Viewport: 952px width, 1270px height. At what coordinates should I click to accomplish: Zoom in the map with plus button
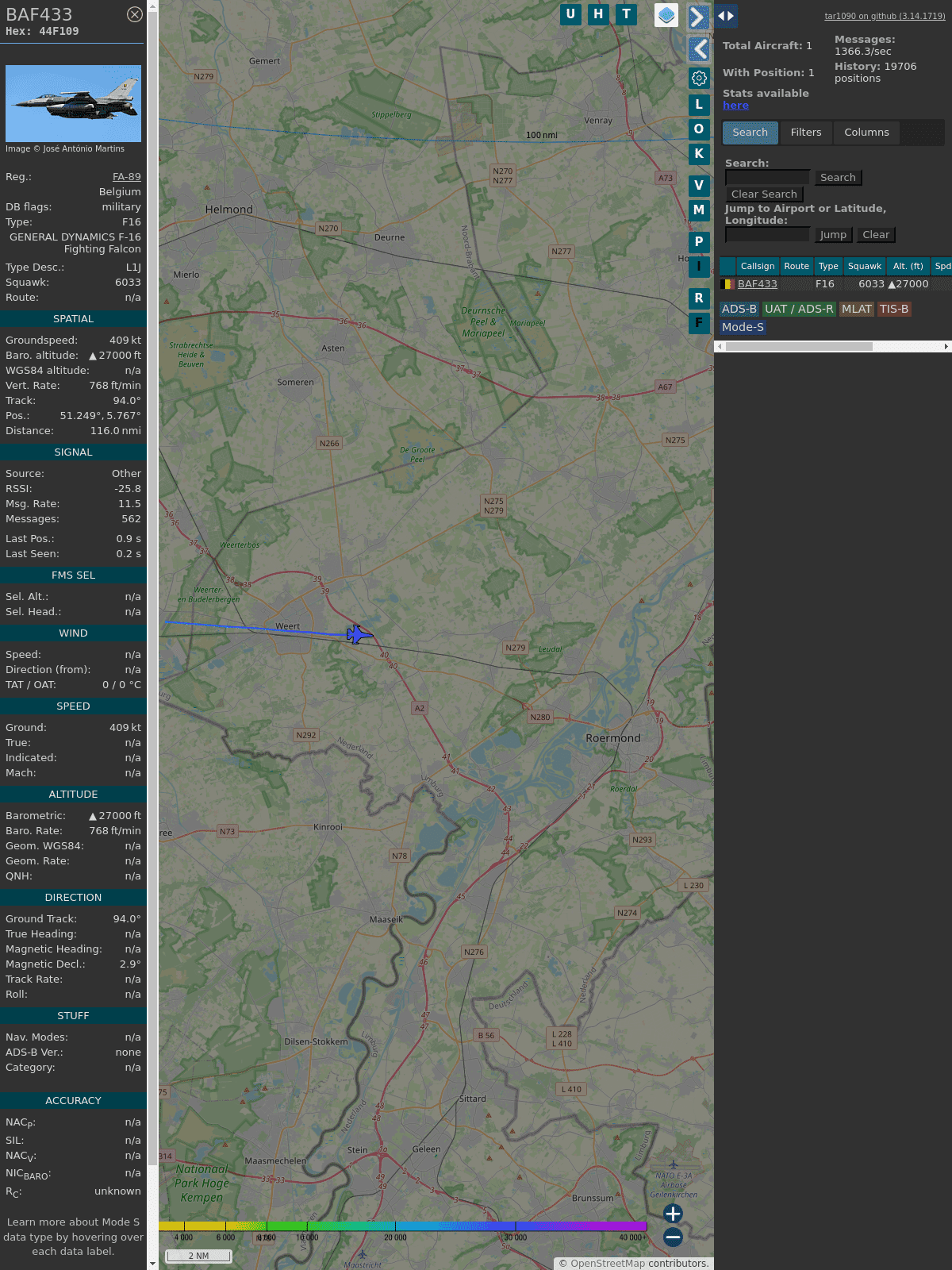673,1214
